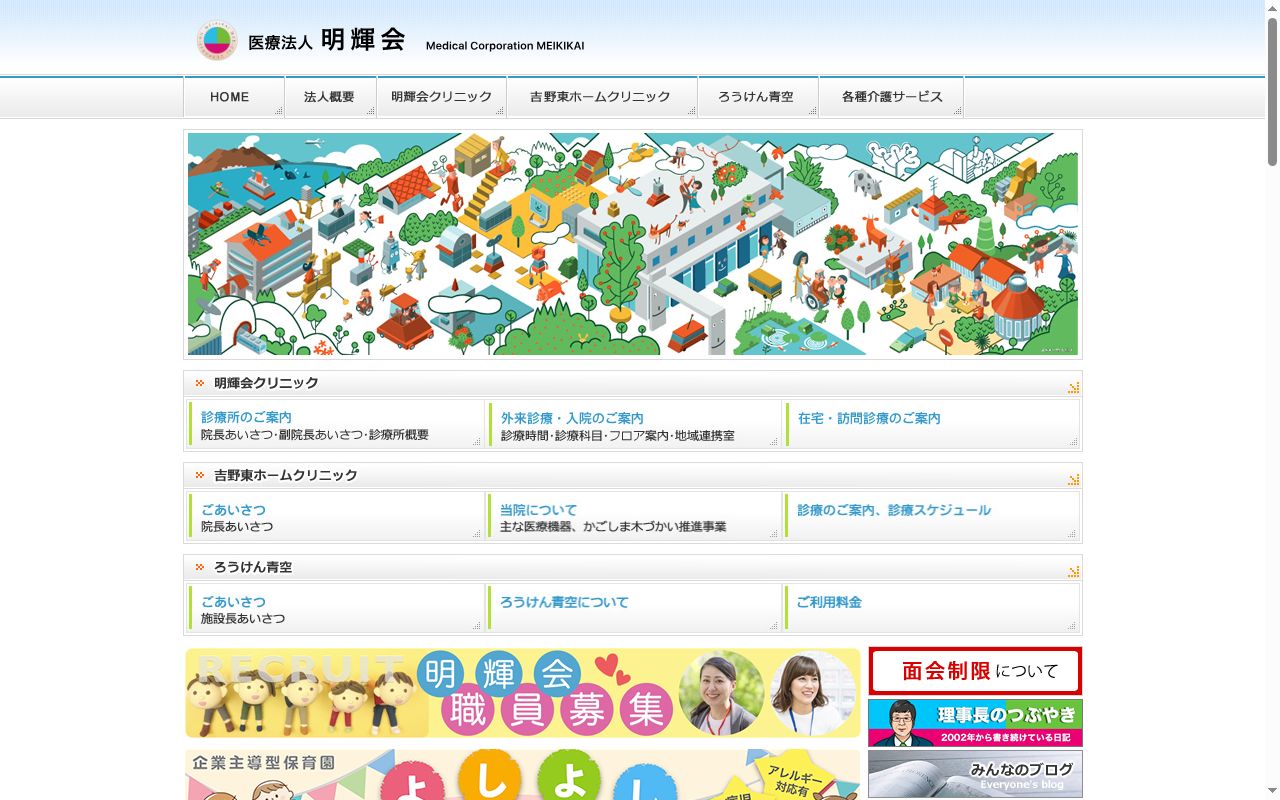Select 明輝会クリニック in the navigation bar

coord(441,97)
